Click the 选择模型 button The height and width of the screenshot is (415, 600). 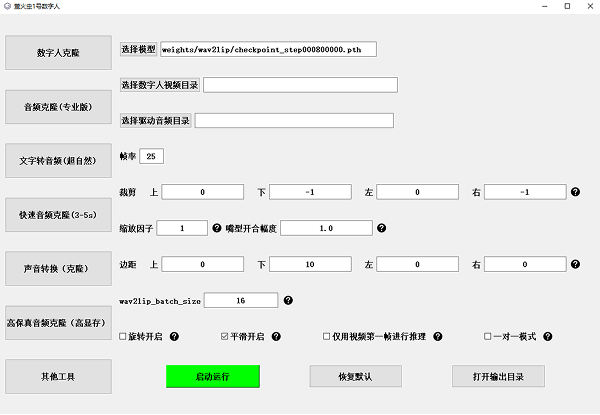click(139, 49)
